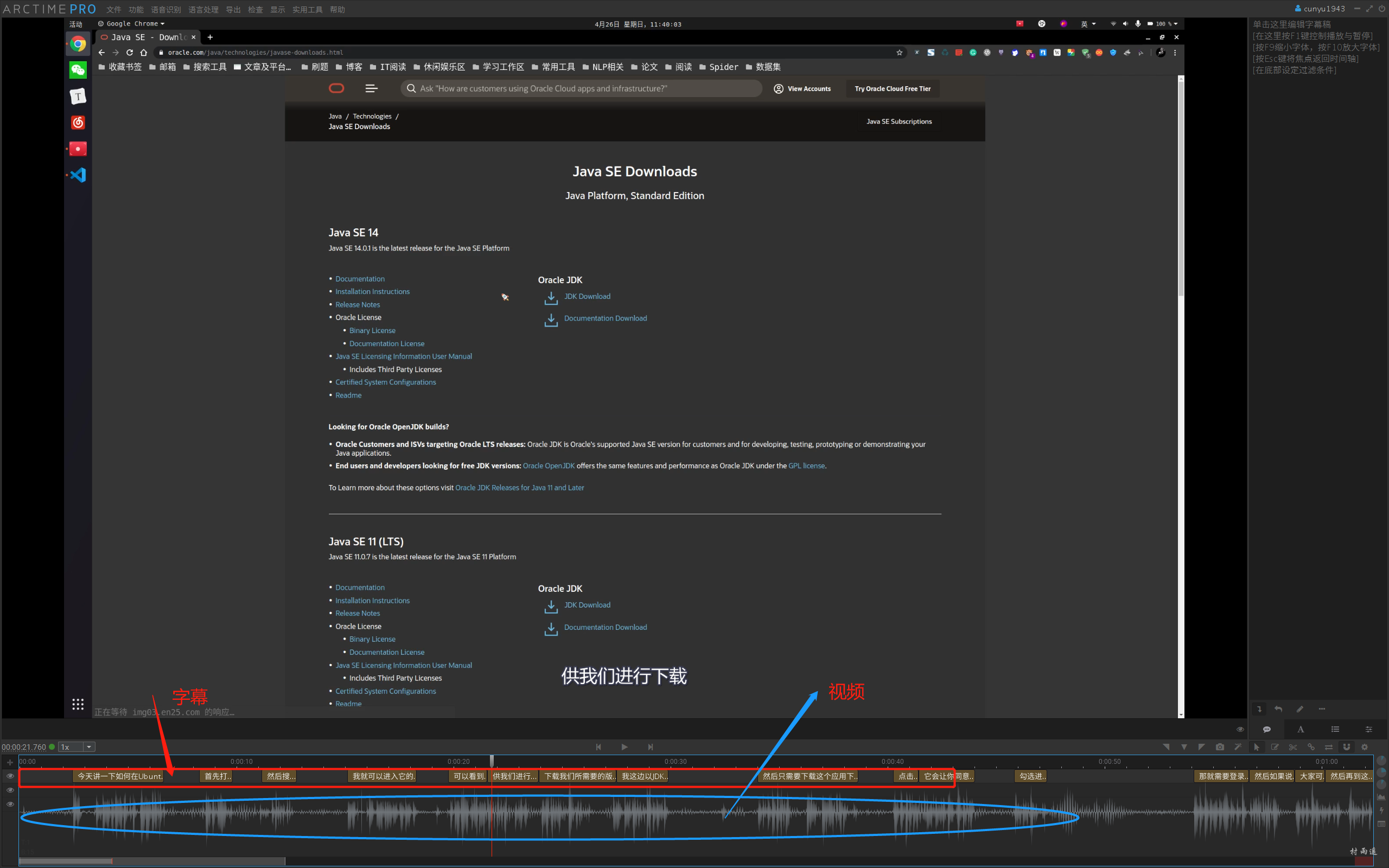
Task: Select the scissors cut tool
Action: click(1292, 747)
